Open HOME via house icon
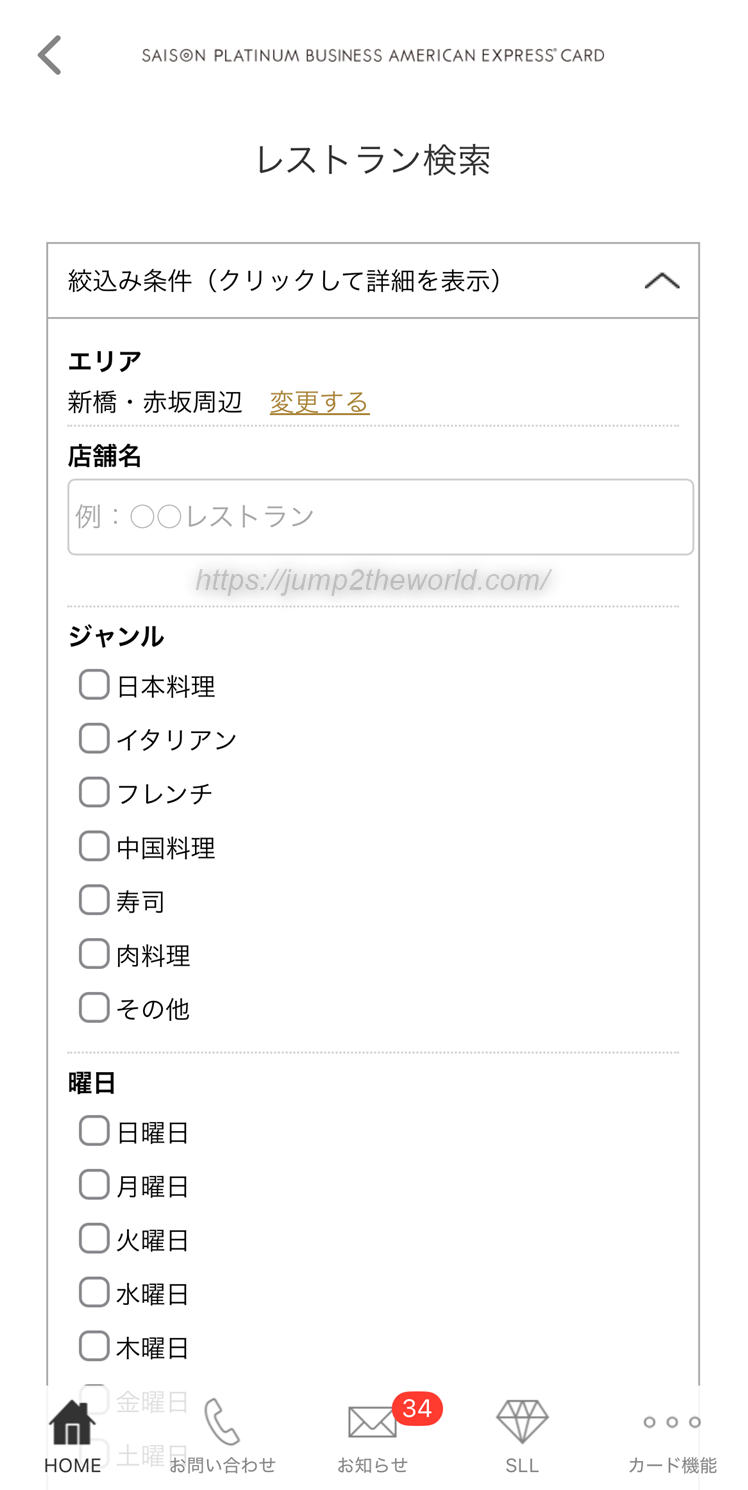This screenshot has width=748, height=1490. [x=72, y=1423]
